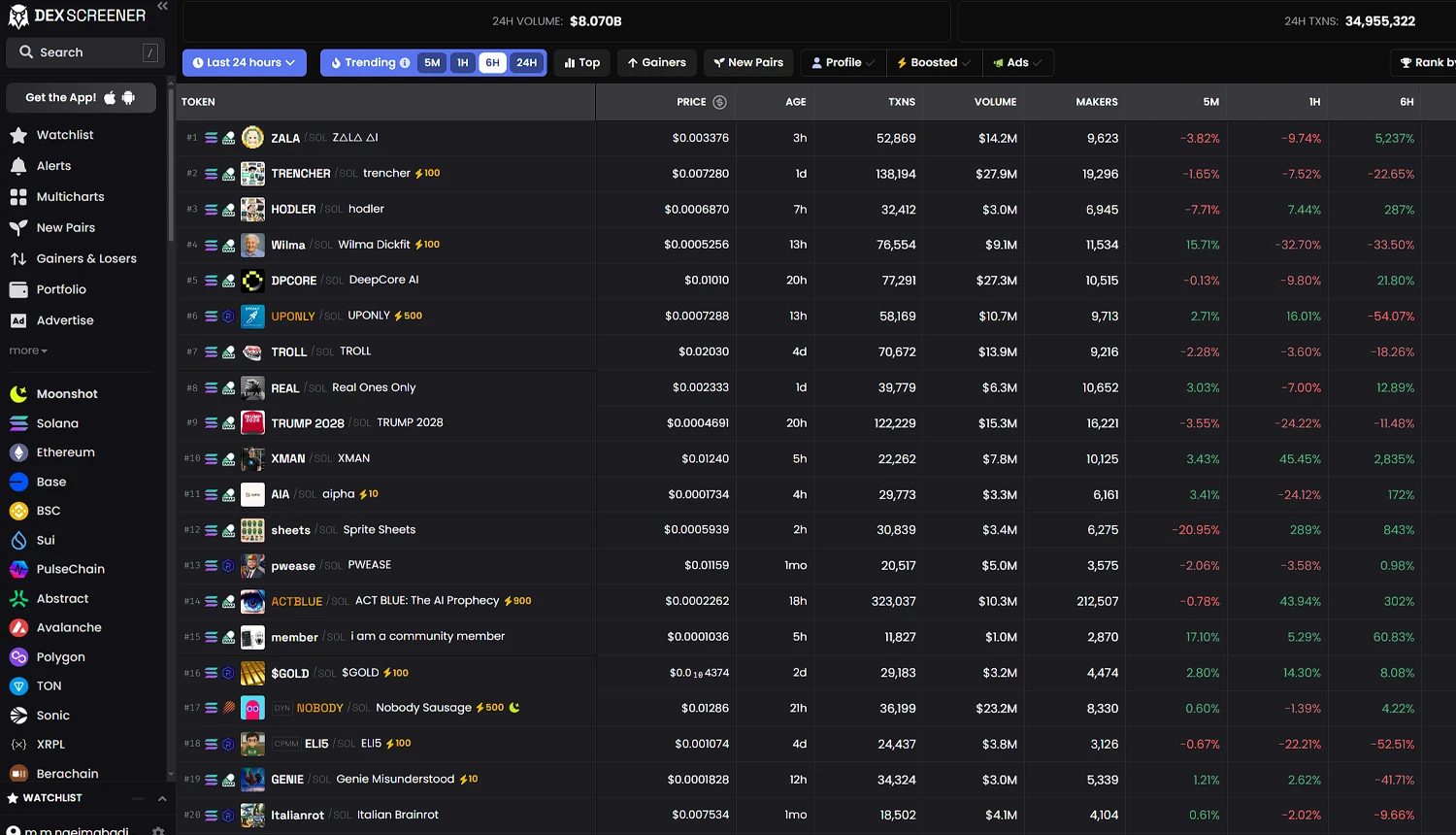Viewport: 1456px width, 835px height.
Task: Sort by the MAKERS column header
Action: pyautogui.click(x=1097, y=102)
